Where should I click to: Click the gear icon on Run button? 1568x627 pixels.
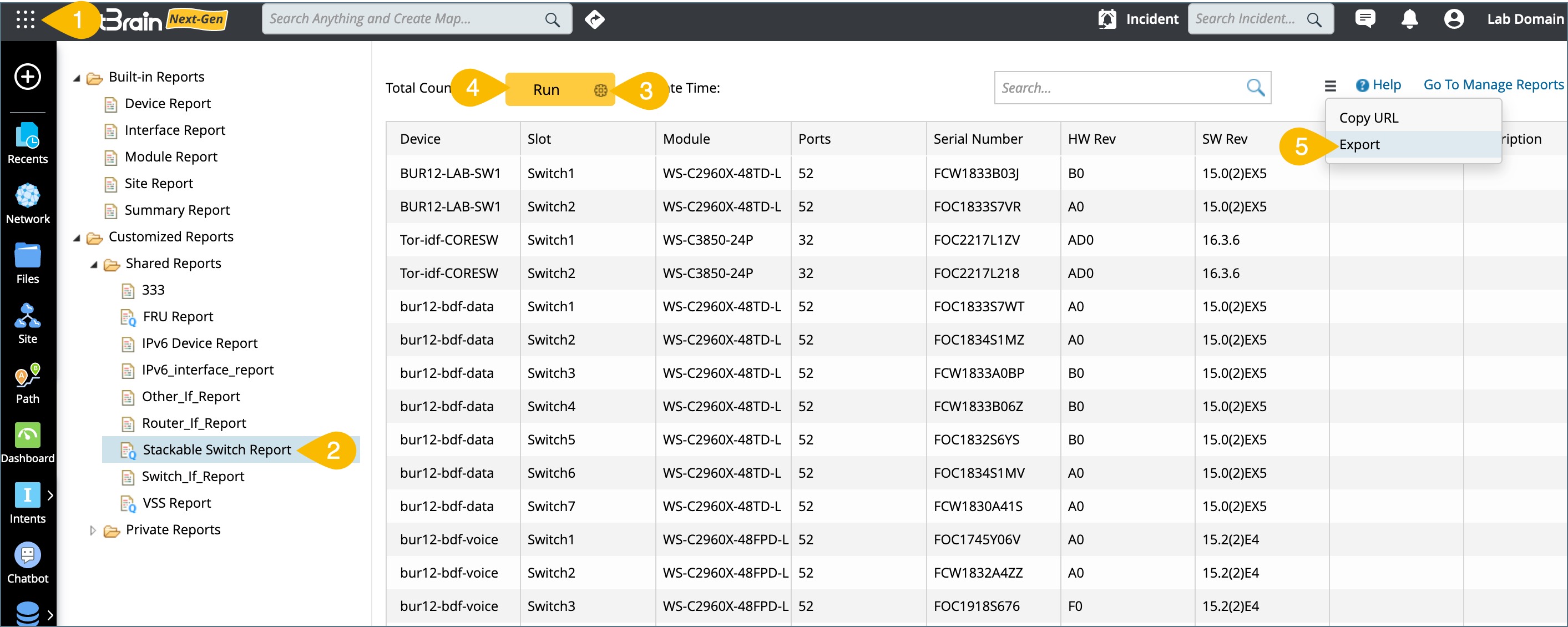click(x=600, y=90)
